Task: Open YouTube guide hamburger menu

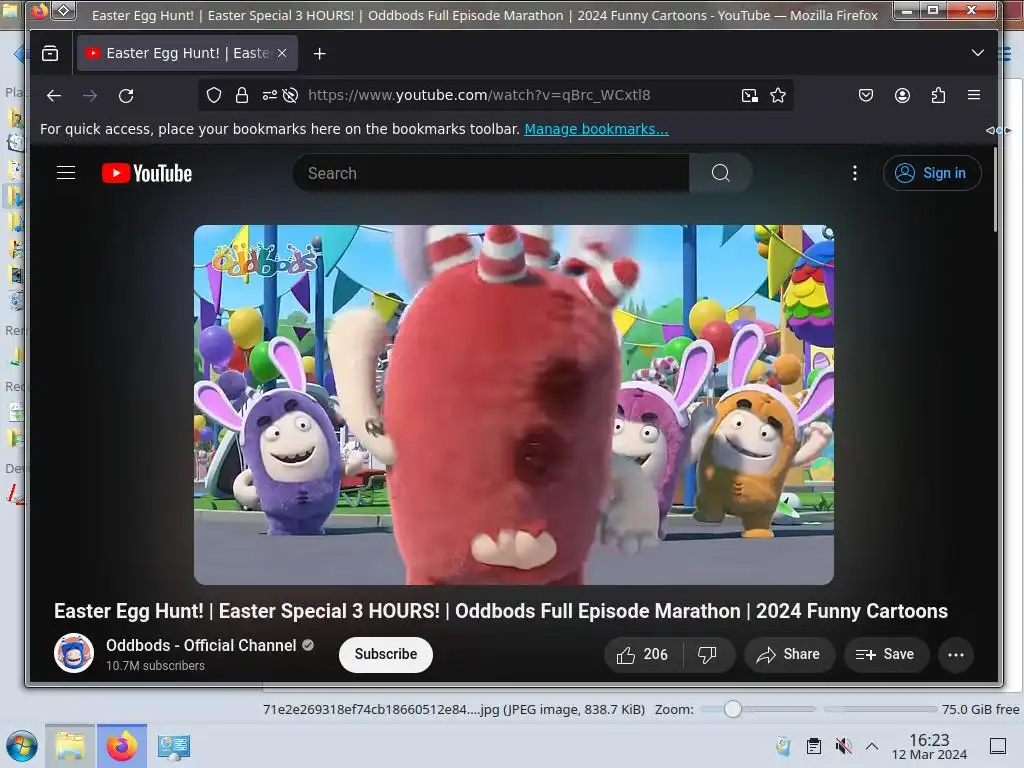Action: (66, 173)
